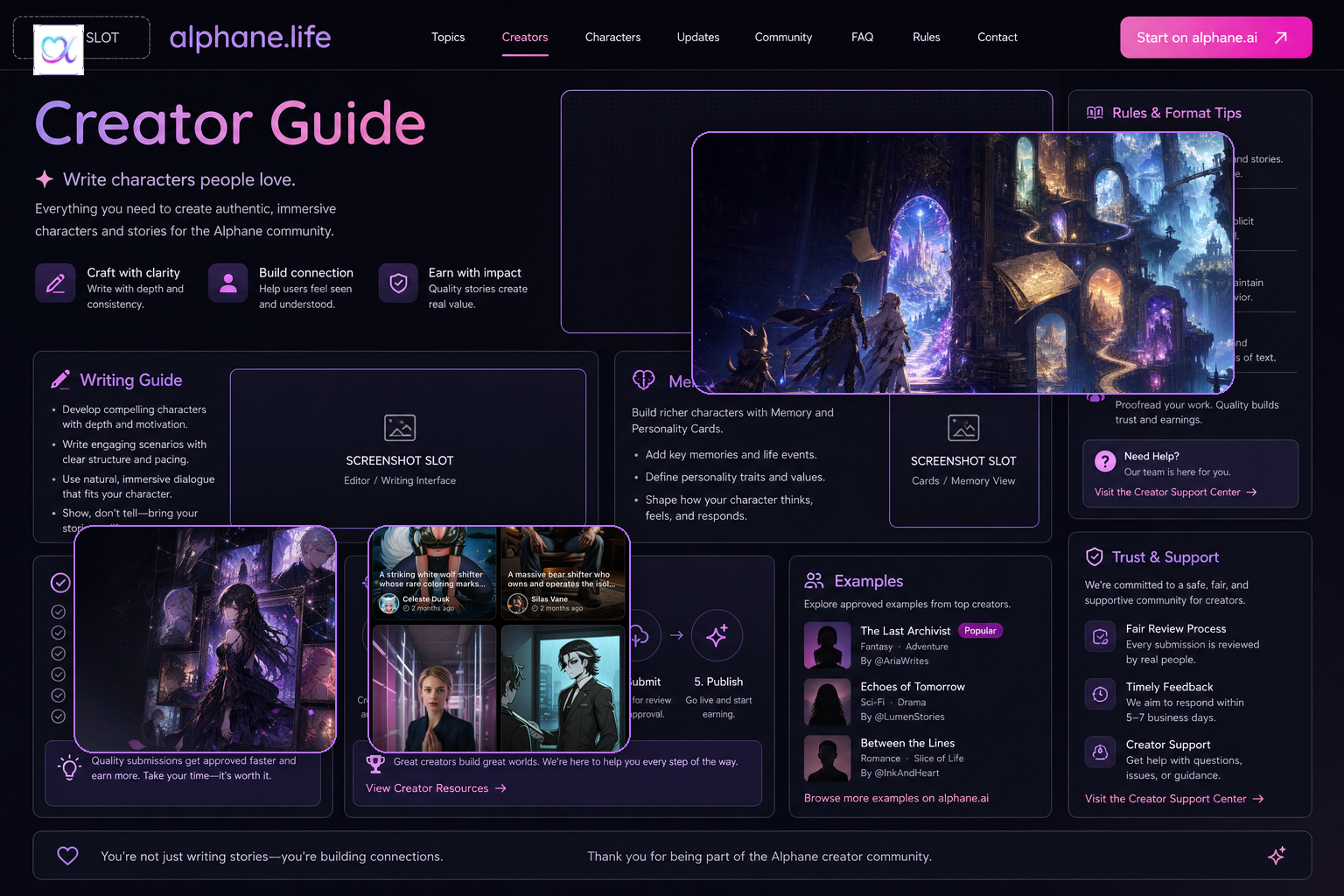The width and height of the screenshot is (1344, 896).
Task: Click the arrow next to View Creator Resources
Action: [500, 788]
